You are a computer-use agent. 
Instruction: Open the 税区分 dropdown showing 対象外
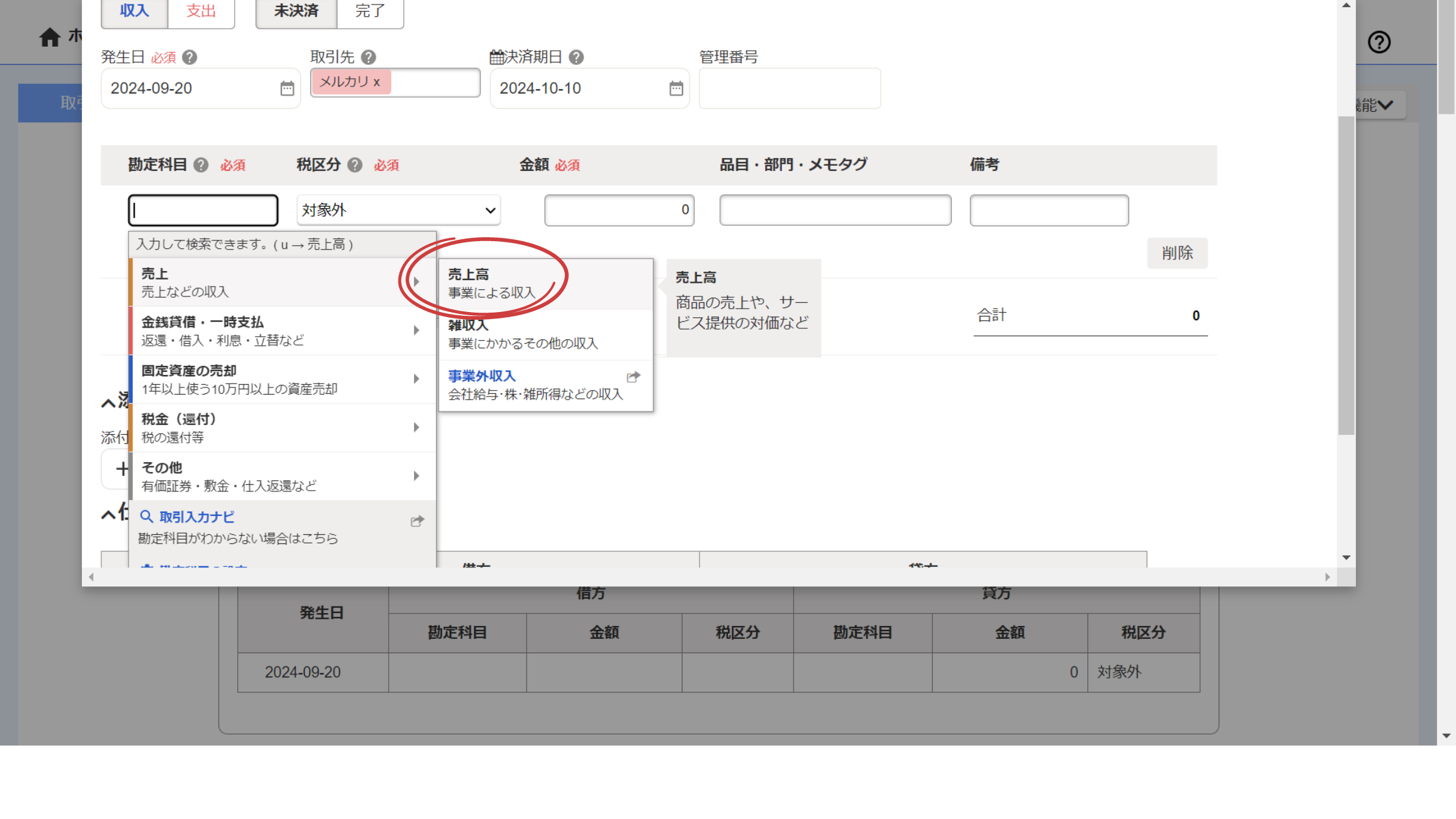(398, 211)
